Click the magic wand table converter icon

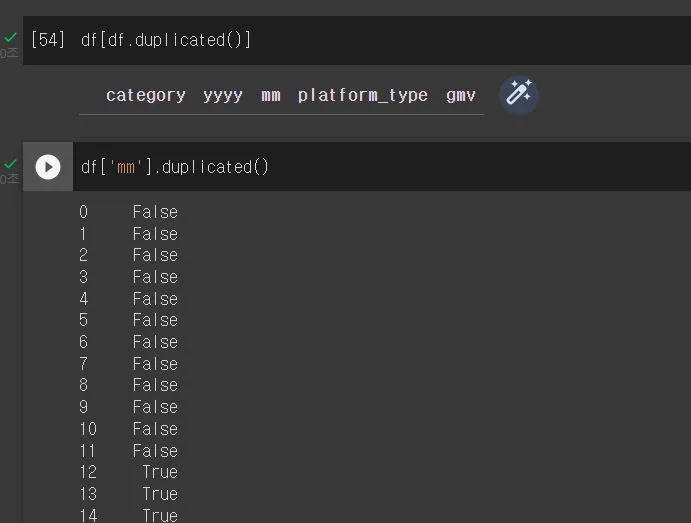(519, 94)
